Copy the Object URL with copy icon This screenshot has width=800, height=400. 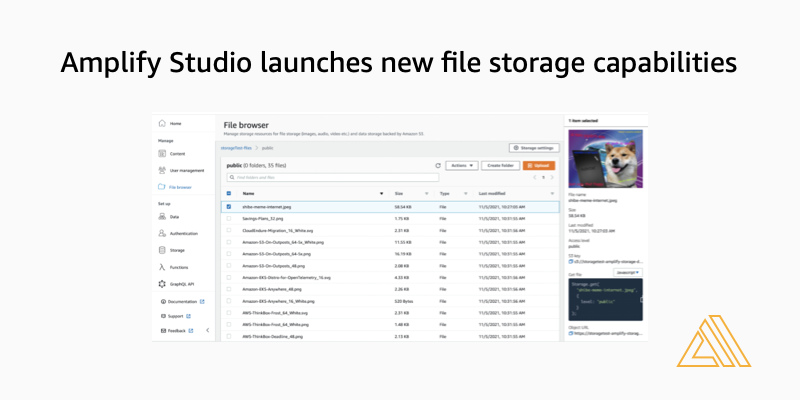pyautogui.click(x=571, y=333)
